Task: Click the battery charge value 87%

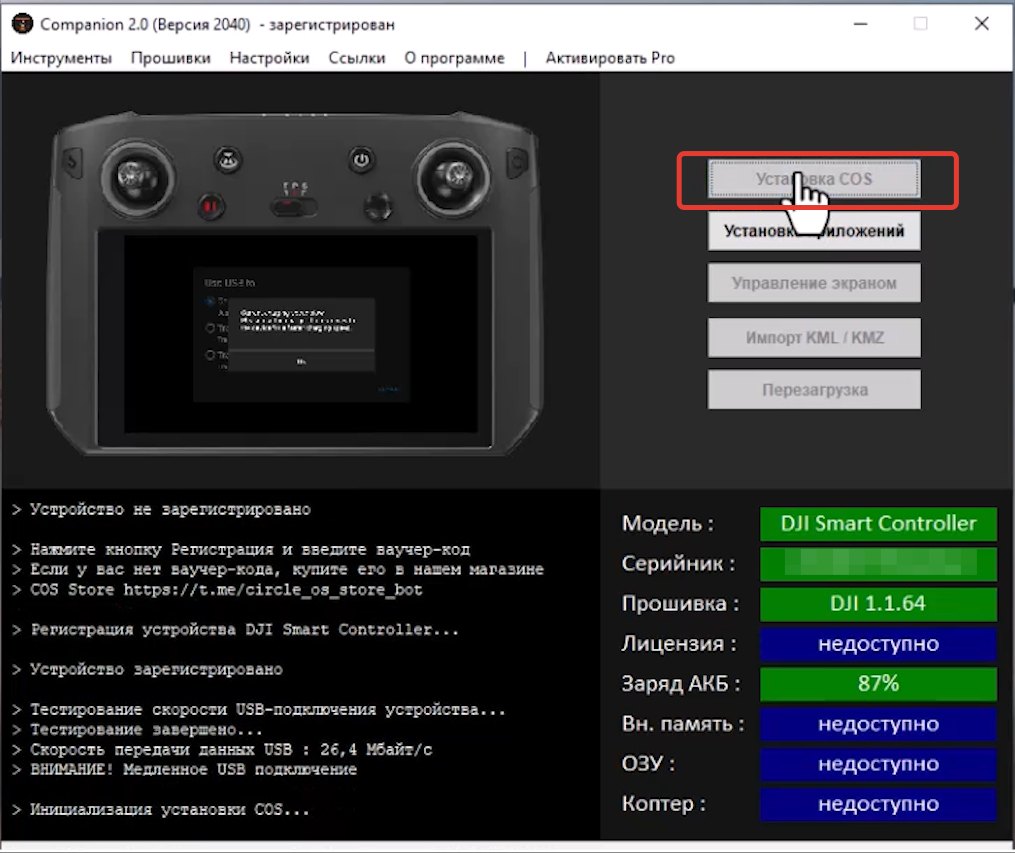Action: (878, 683)
